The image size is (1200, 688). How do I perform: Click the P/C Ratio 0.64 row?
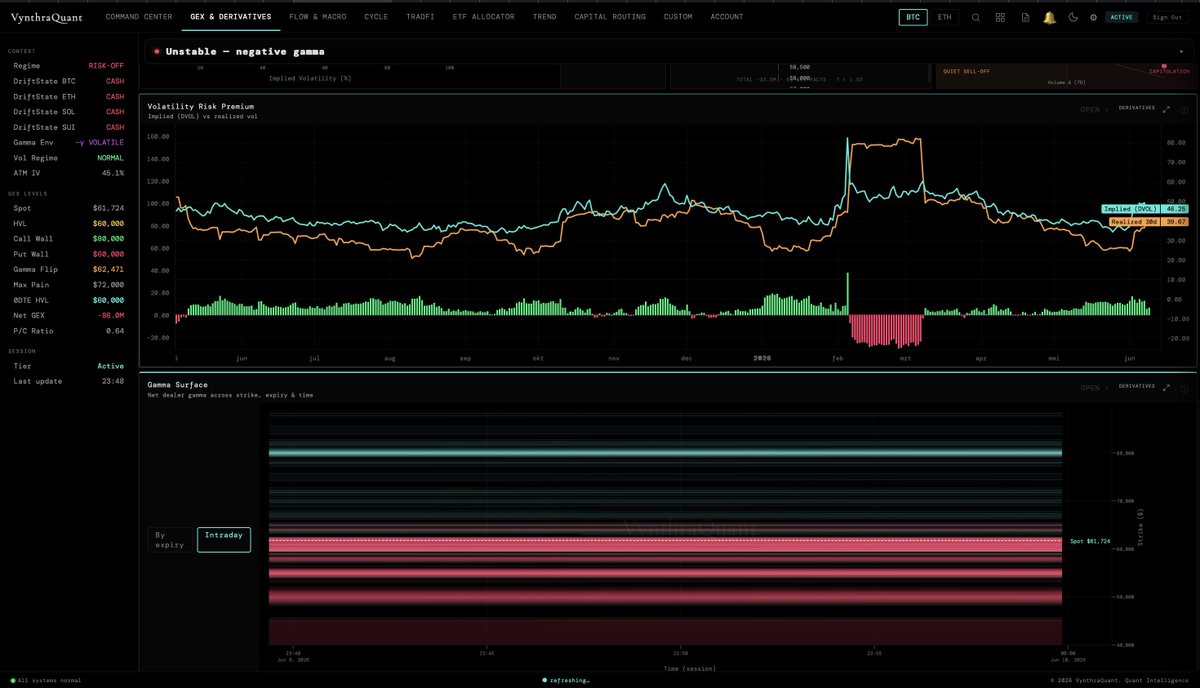click(69, 331)
